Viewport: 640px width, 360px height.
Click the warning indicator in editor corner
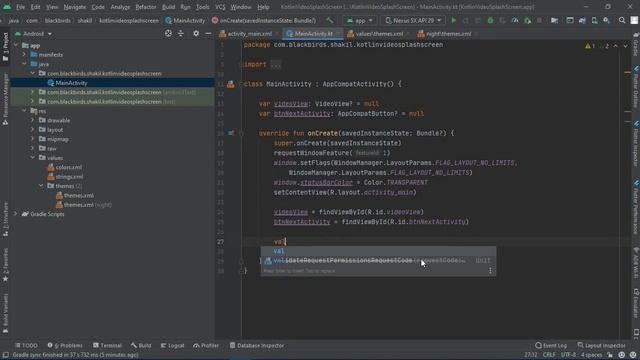(590, 46)
